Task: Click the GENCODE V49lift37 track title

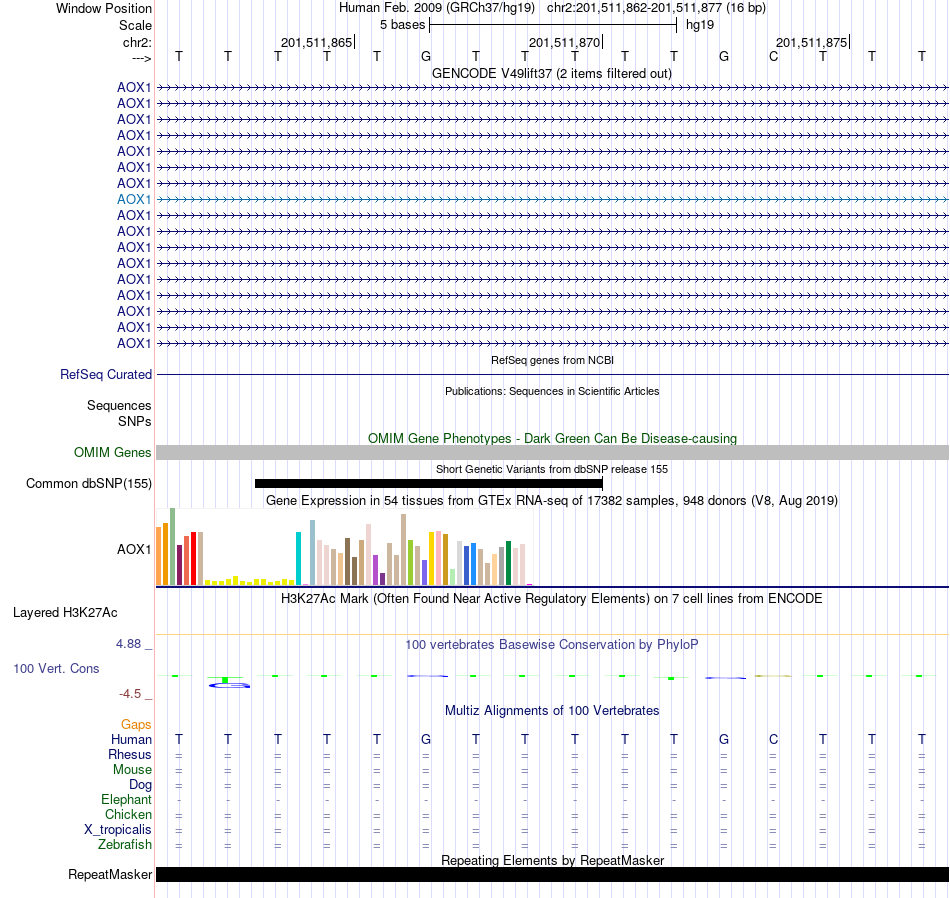Action: pyautogui.click(x=552, y=74)
